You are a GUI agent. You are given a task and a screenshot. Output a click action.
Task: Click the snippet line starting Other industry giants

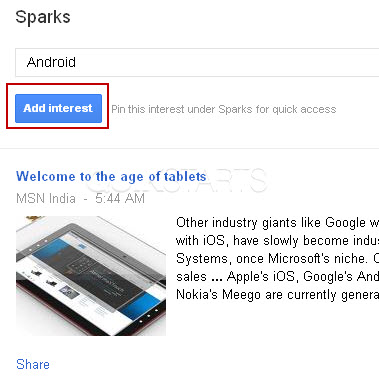click(x=277, y=222)
